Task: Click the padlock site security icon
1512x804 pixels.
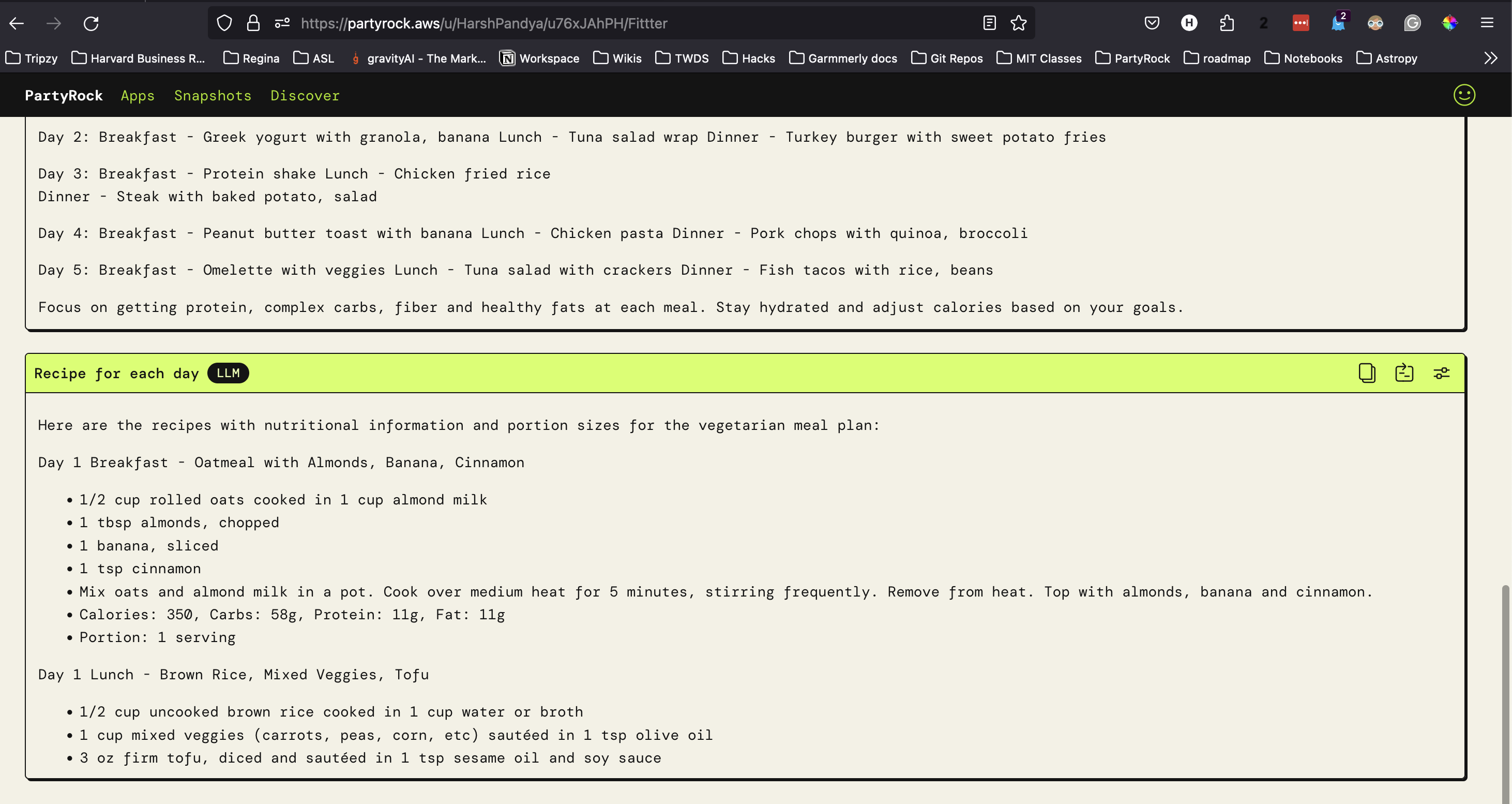Action: [x=253, y=23]
